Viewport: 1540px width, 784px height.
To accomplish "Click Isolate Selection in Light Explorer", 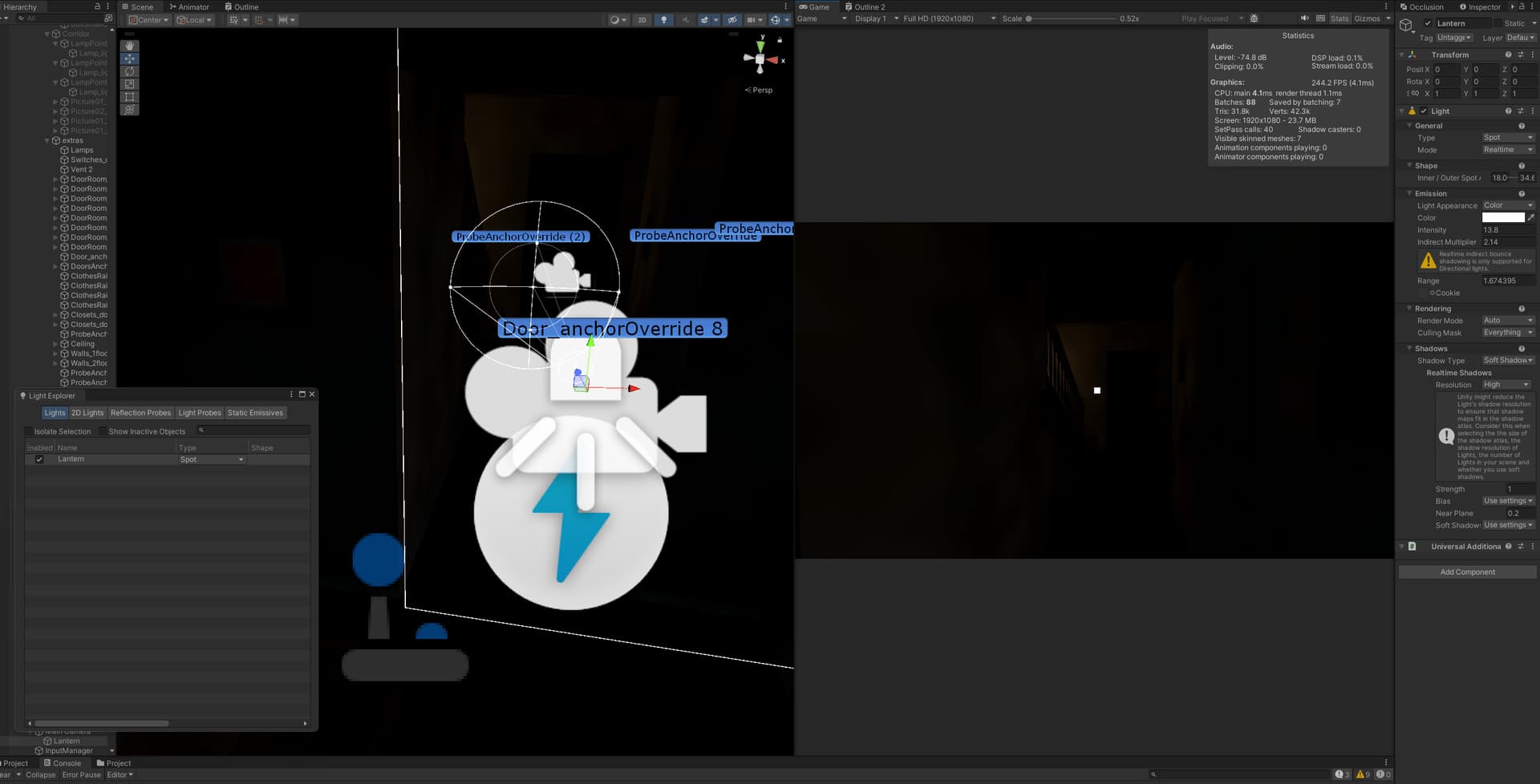I will [59, 430].
